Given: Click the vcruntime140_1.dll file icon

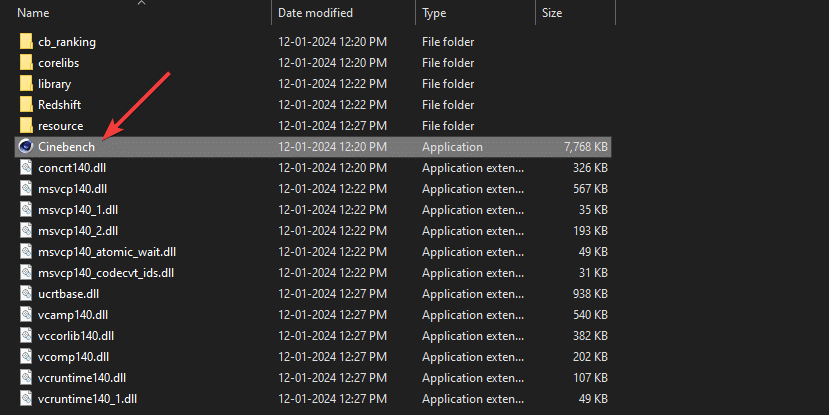Looking at the screenshot, I should click(x=26, y=399).
